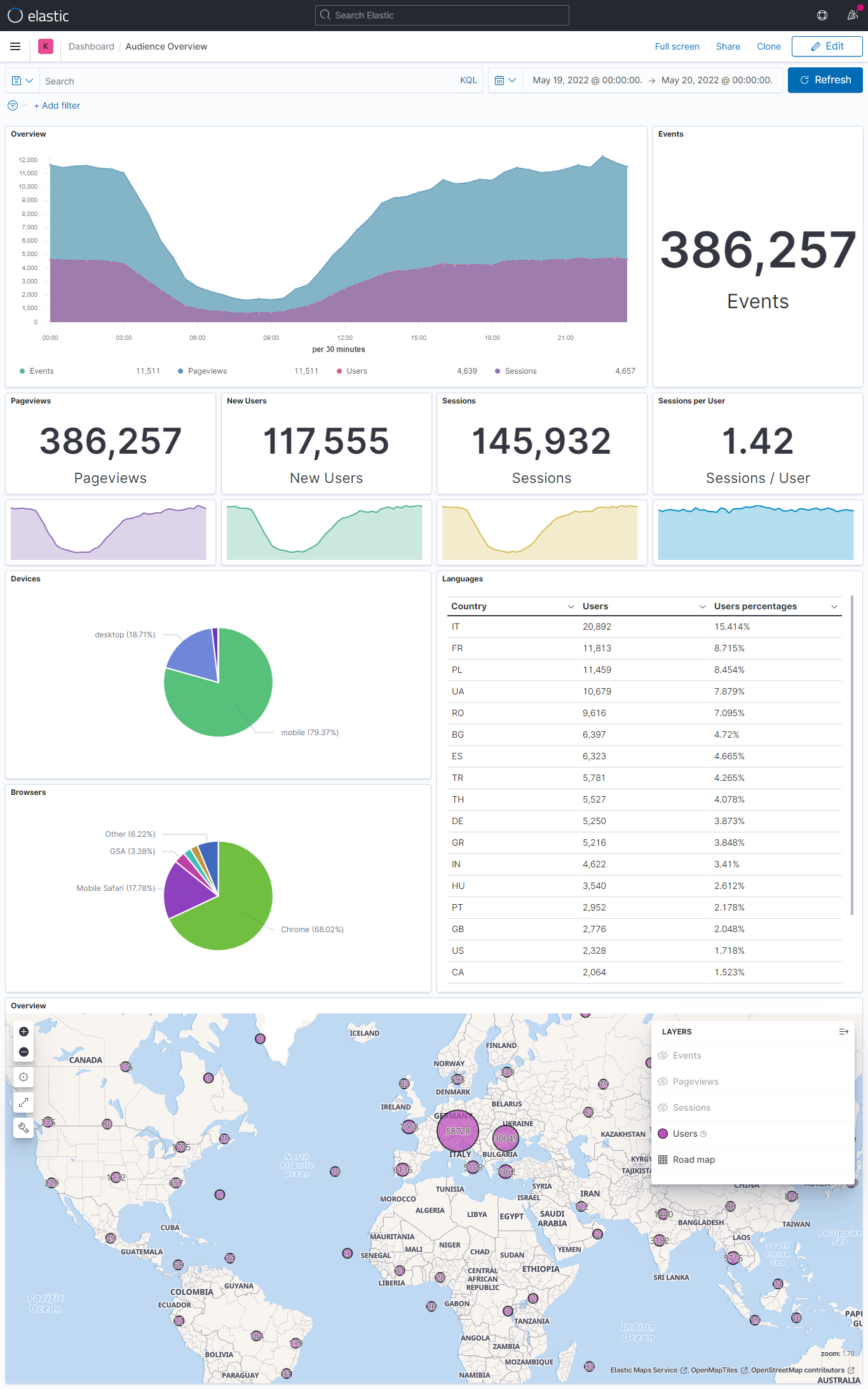The width and height of the screenshot is (868, 1389).
Task: Open the Kibana space avatar K
Action: 46,46
